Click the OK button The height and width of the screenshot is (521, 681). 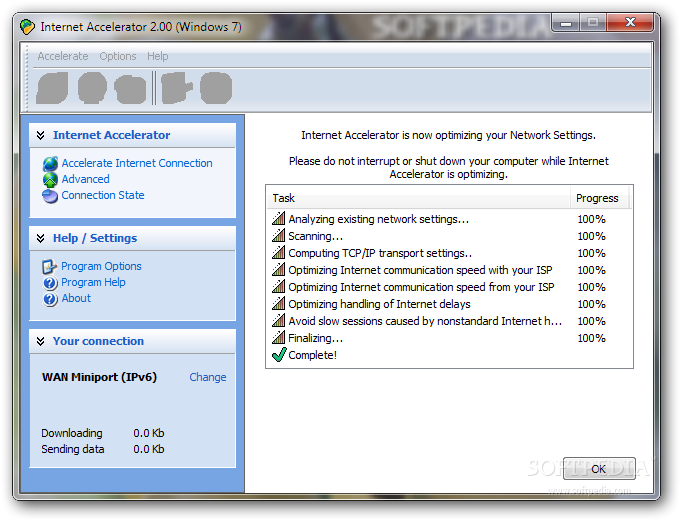click(599, 468)
